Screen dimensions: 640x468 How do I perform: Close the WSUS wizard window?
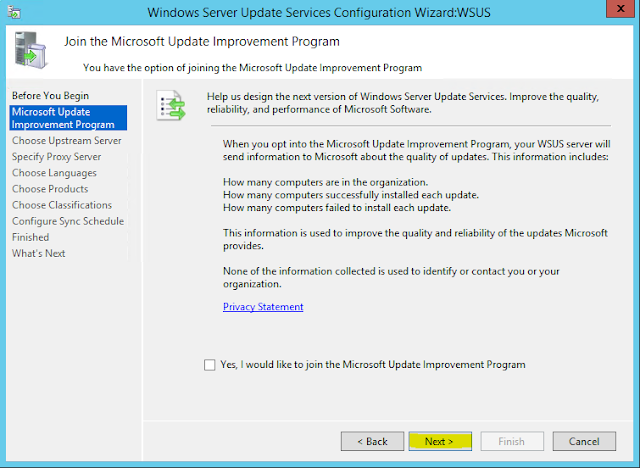pyautogui.click(x=620, y=9)
